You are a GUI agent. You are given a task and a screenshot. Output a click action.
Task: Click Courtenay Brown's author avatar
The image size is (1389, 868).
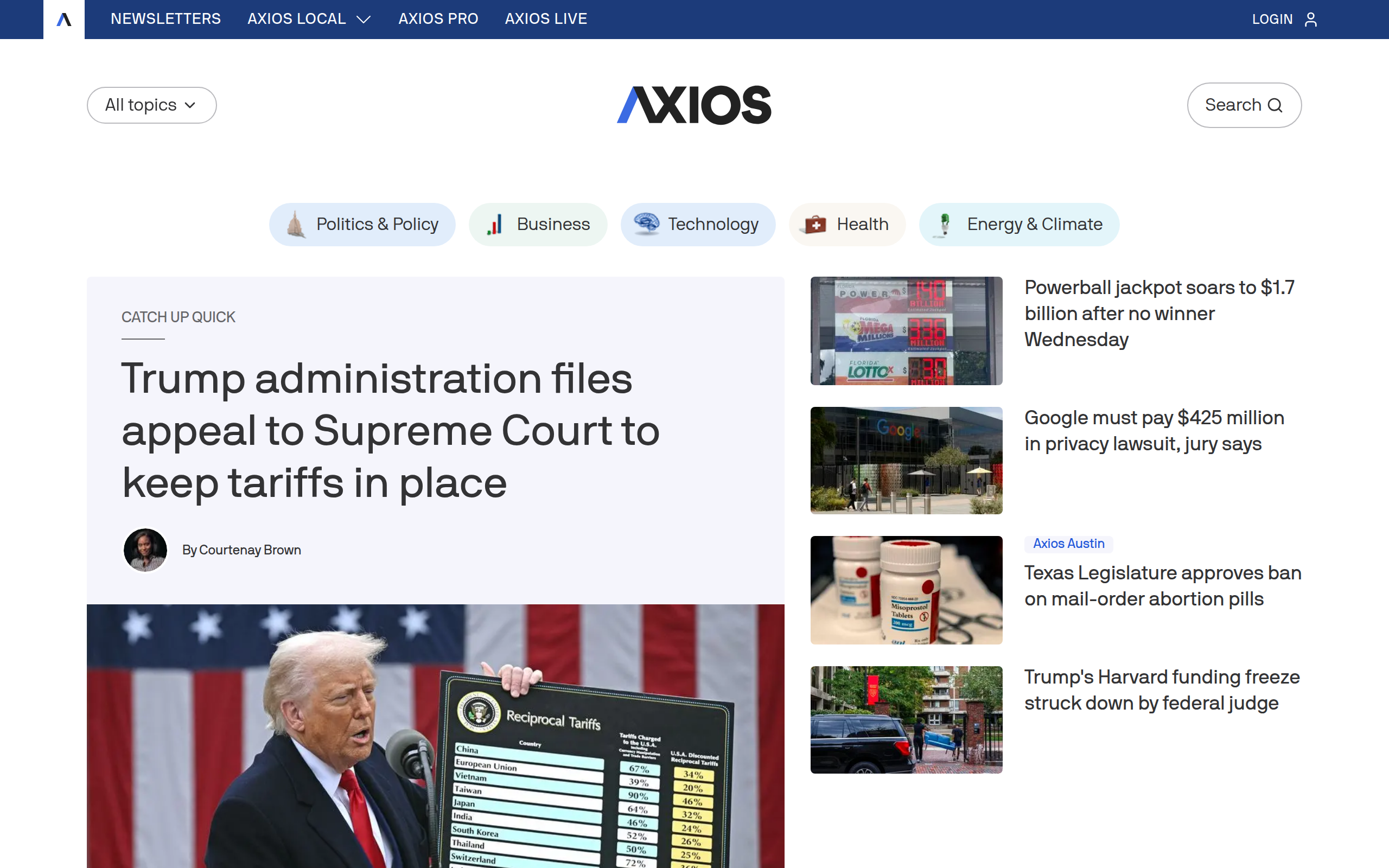pyautogui.click(x=145, y=550)
